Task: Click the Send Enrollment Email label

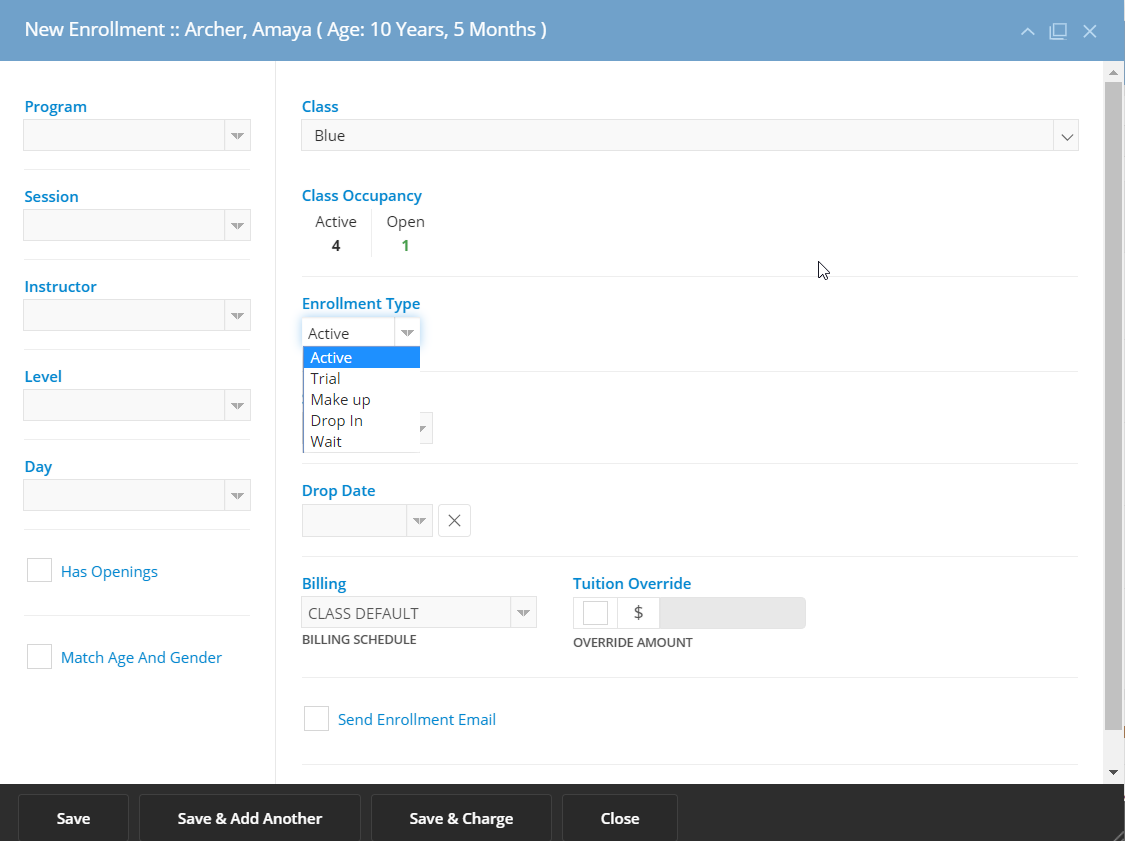Action: coord(417,719)
